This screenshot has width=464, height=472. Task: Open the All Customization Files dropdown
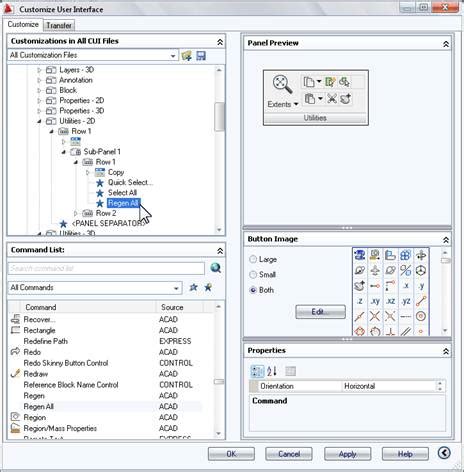[93, 55]
